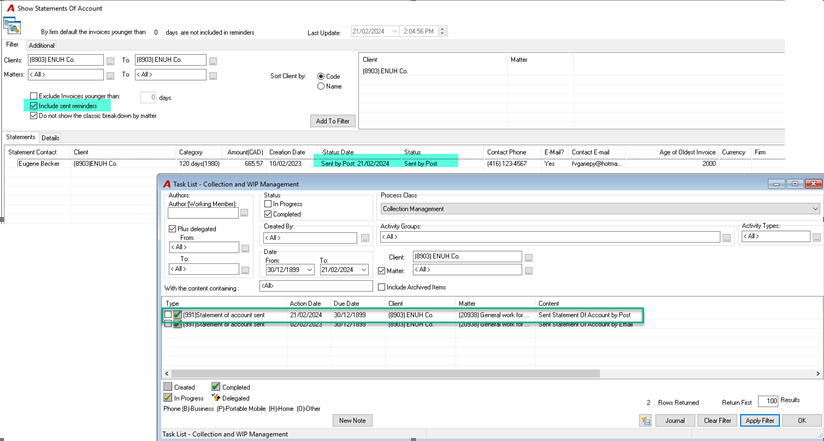Open browse button for delegated From field

coord(245,248)
